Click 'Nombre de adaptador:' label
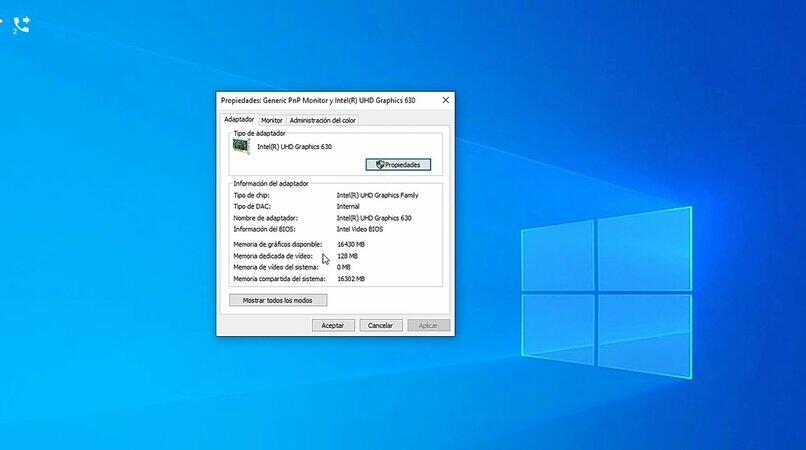The height and width of the screenshot is (450, 806). (x=265, y=218)
